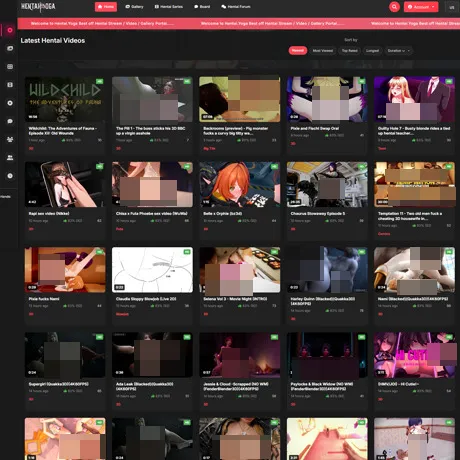Open the US language selector

452,7
